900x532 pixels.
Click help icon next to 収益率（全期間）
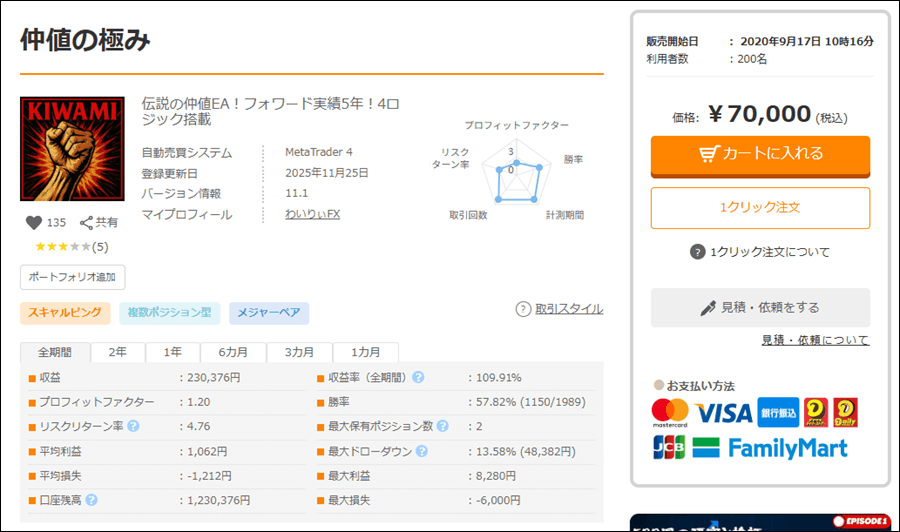(x=418, y=378)
